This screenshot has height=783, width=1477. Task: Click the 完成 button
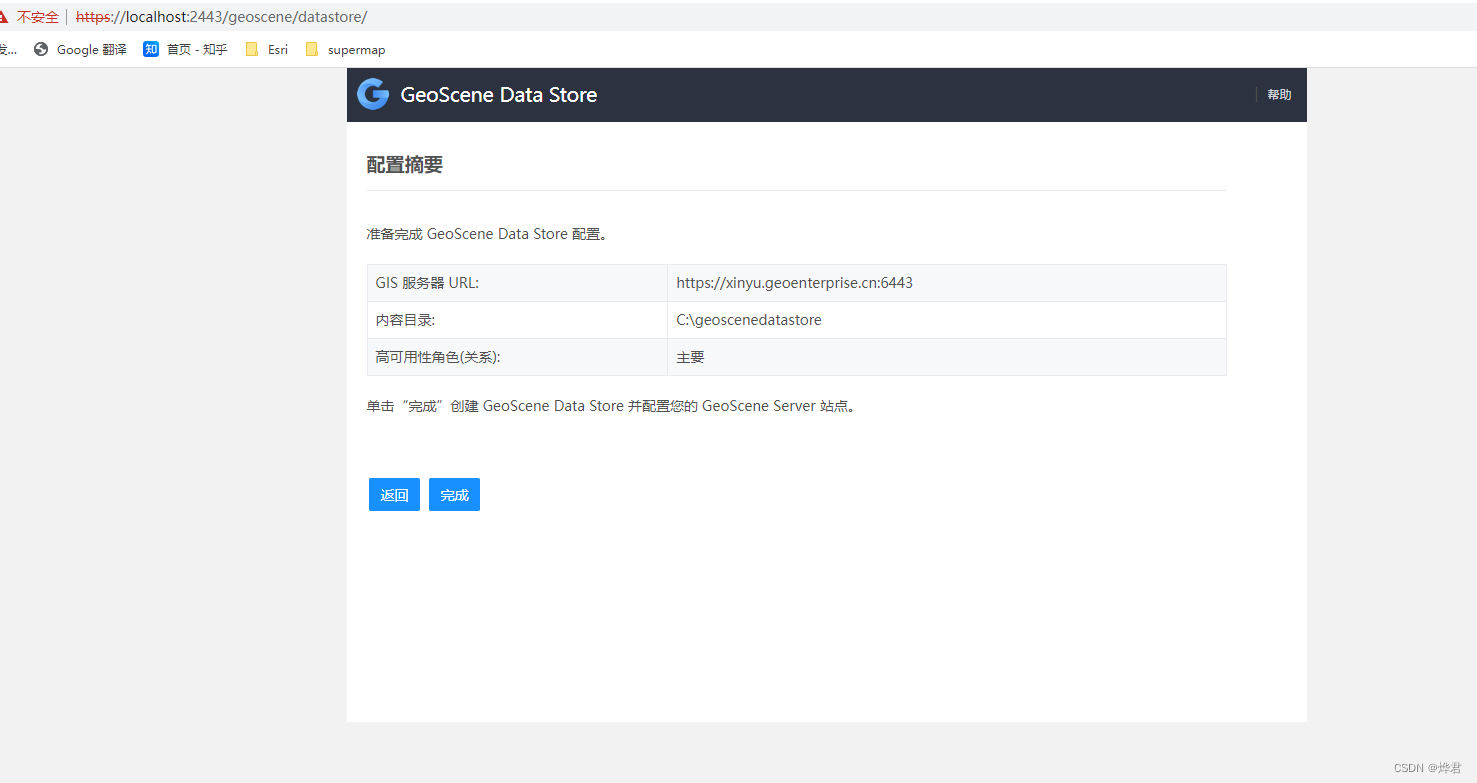point(454,495)
